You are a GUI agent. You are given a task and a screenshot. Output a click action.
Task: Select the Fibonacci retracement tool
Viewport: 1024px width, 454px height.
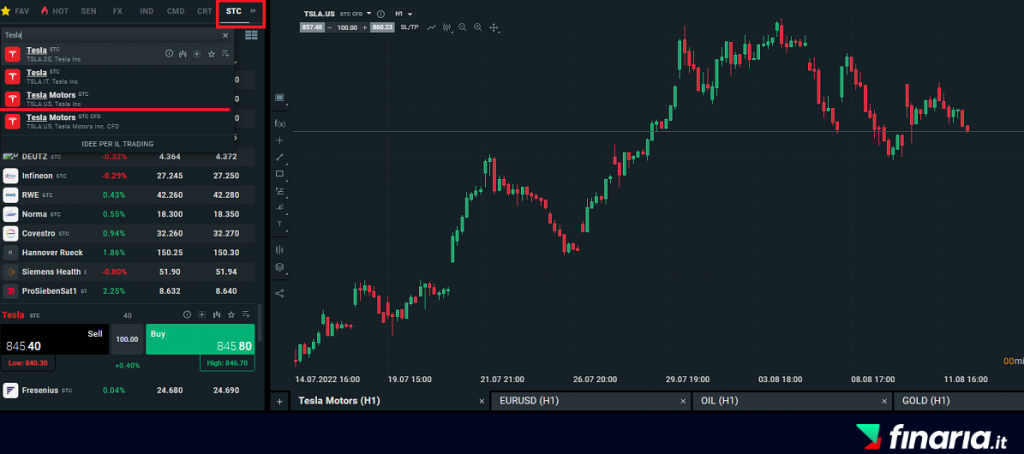pyautogui.click(x=280, y=191)
